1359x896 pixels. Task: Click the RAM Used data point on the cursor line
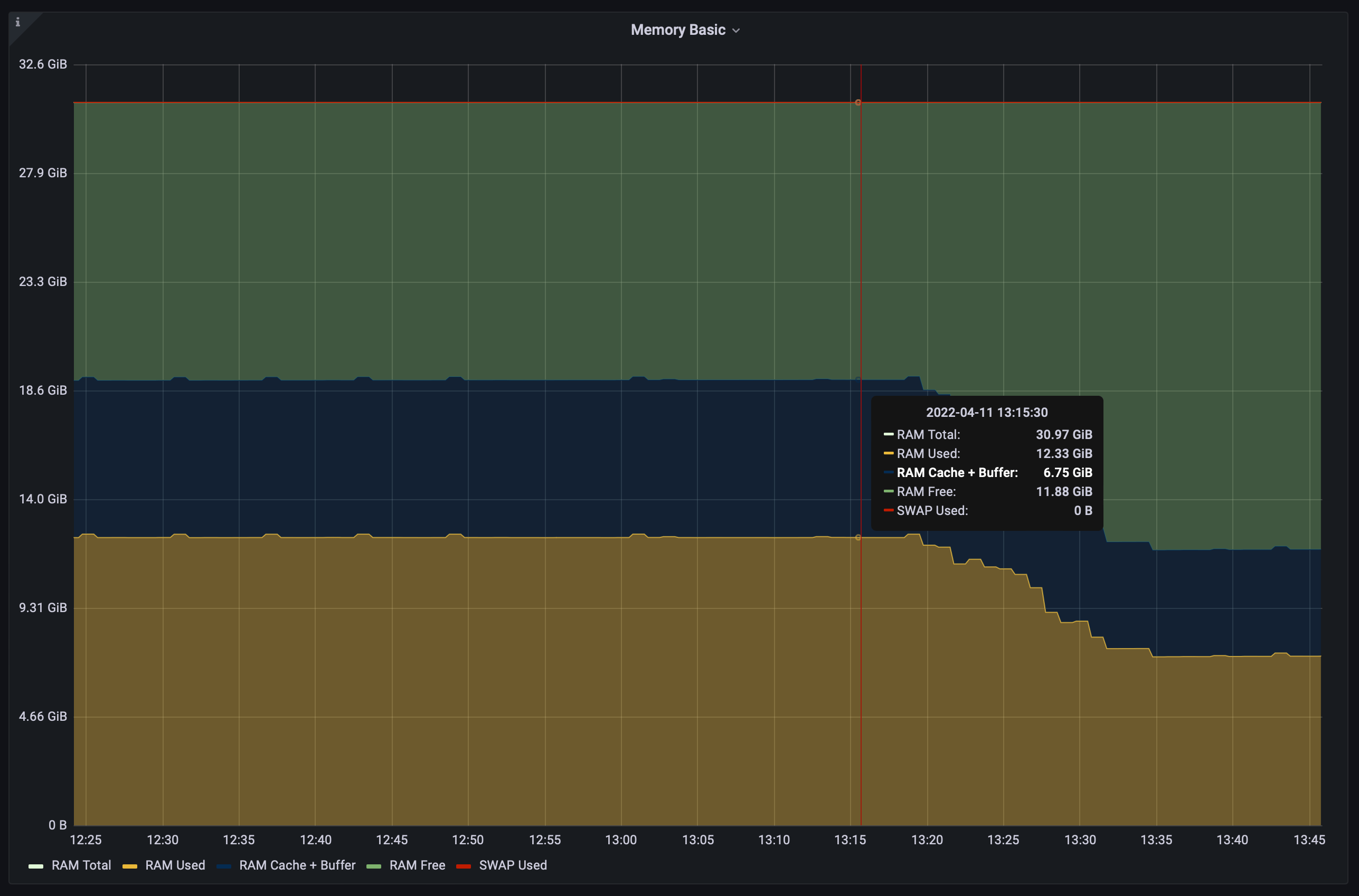point(857,537)
